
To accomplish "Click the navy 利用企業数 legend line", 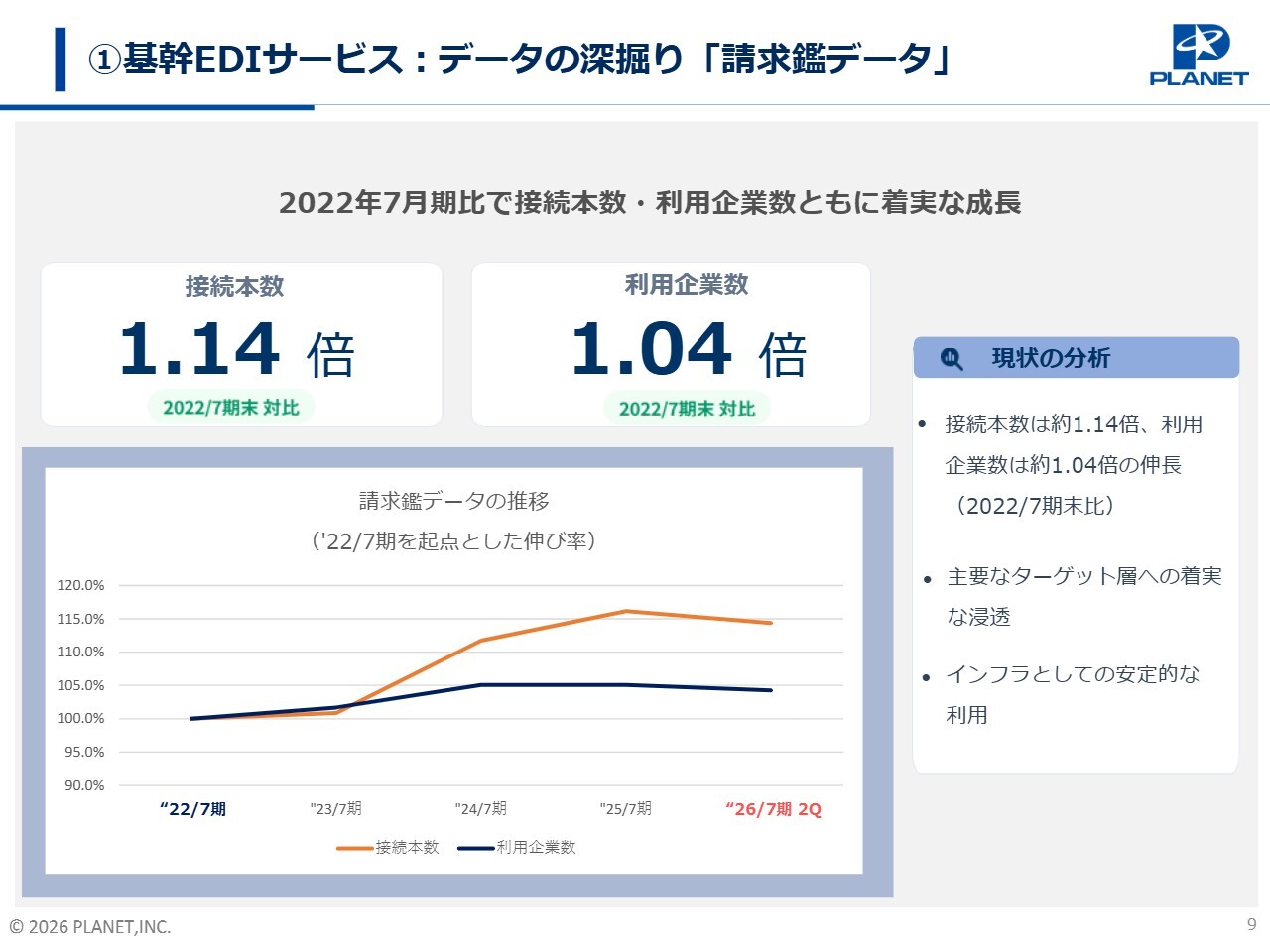I will click(475, 848).
